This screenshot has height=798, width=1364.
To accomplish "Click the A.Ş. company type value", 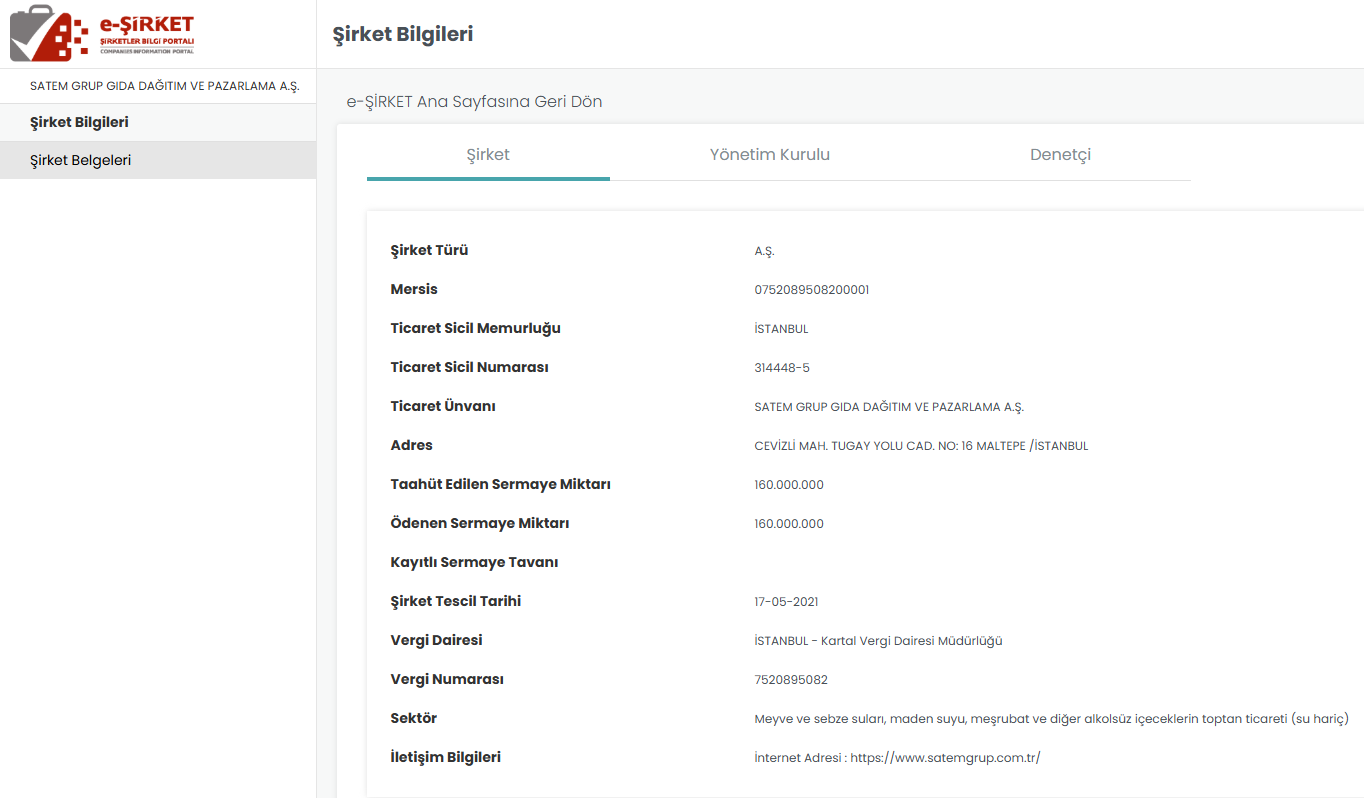I will click(x=764, y=251).
